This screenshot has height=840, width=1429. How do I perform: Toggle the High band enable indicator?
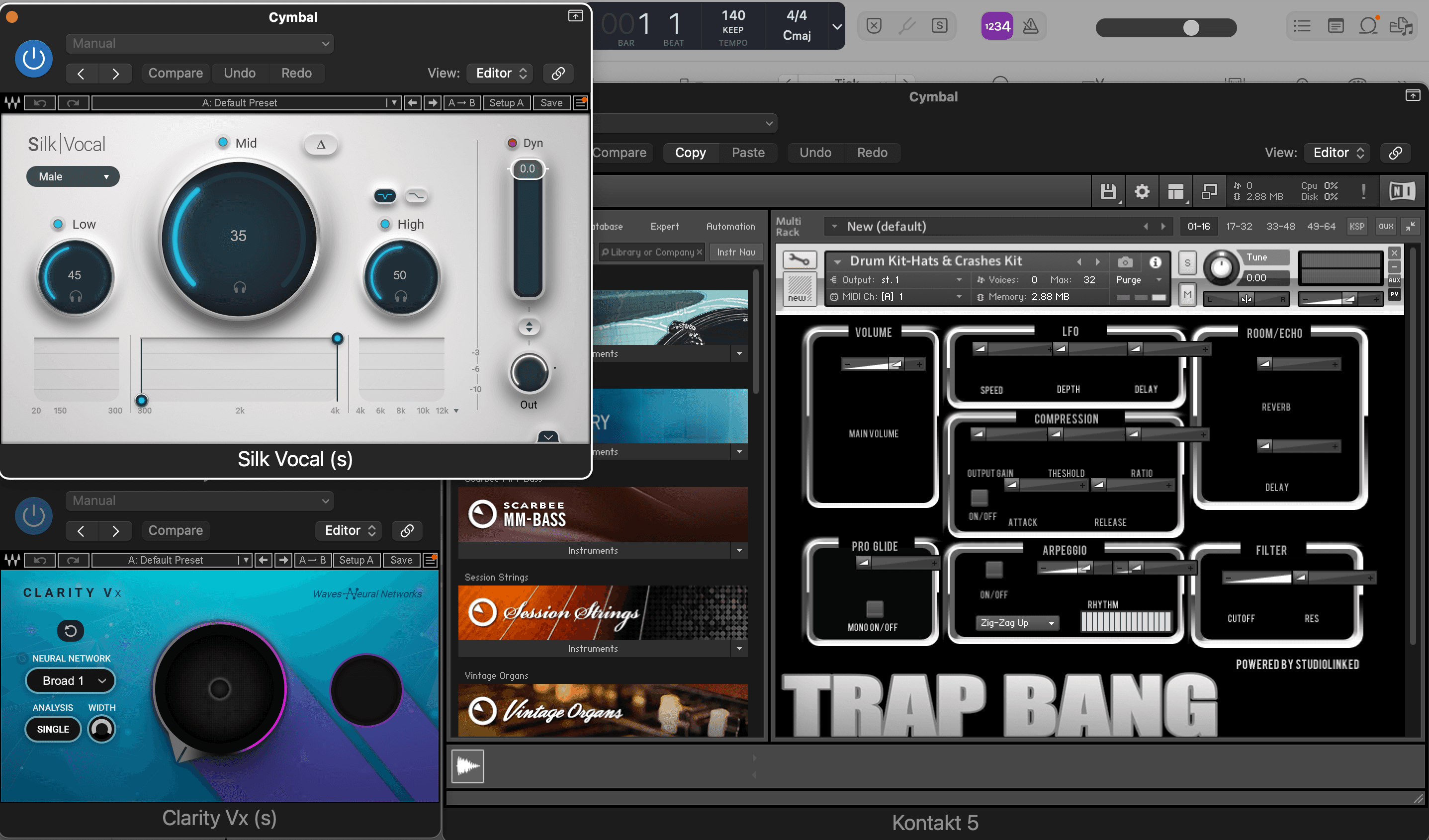(x=385, y=224)
